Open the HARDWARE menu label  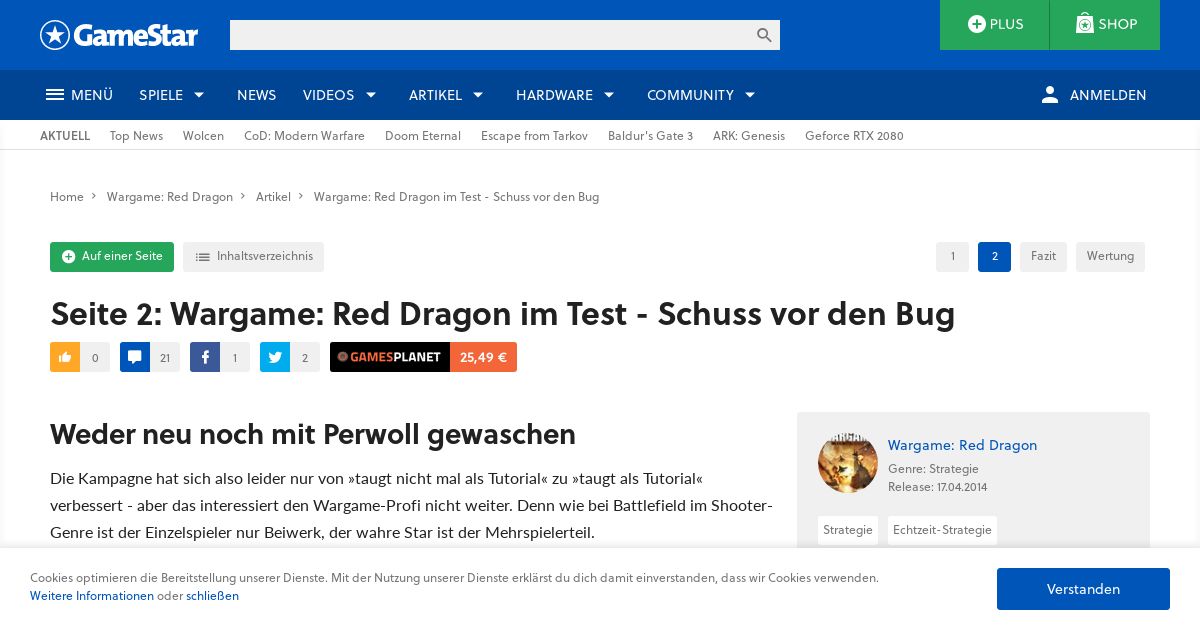point(554,95)
